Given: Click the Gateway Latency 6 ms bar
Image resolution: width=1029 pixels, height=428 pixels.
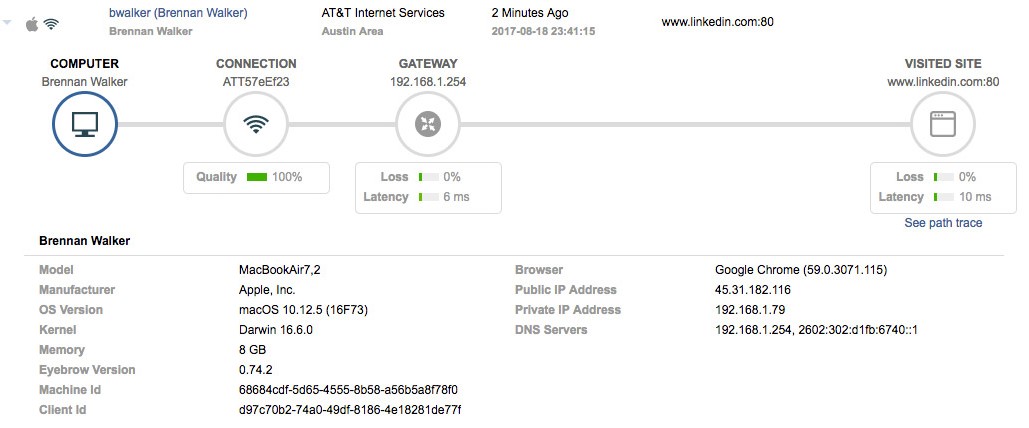Looking at the screenshot, I should coord(429,197).
